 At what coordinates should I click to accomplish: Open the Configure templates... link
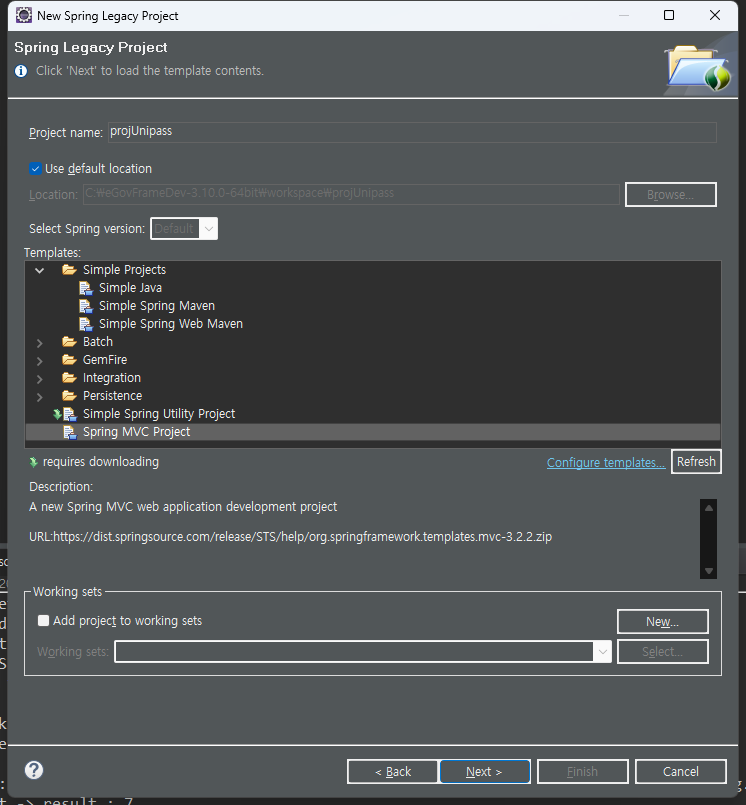606,463
